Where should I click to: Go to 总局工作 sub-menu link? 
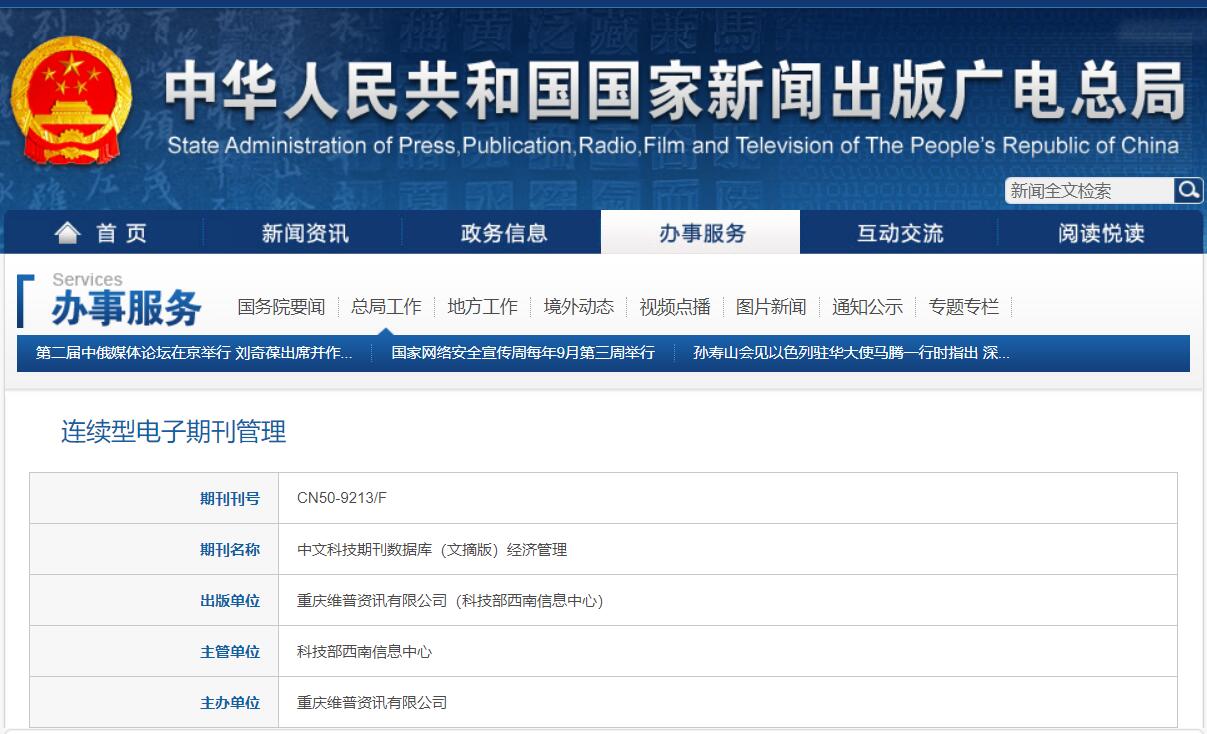[386, 307]
